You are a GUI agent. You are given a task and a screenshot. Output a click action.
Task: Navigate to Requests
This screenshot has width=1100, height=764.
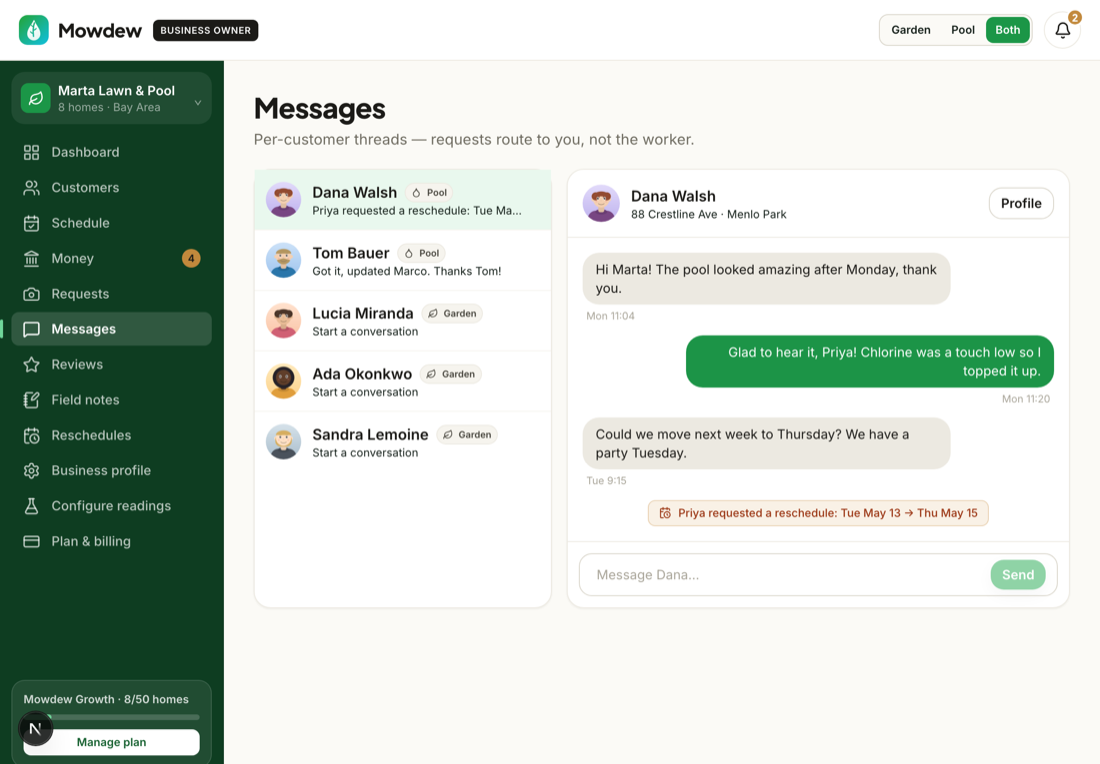112,294
